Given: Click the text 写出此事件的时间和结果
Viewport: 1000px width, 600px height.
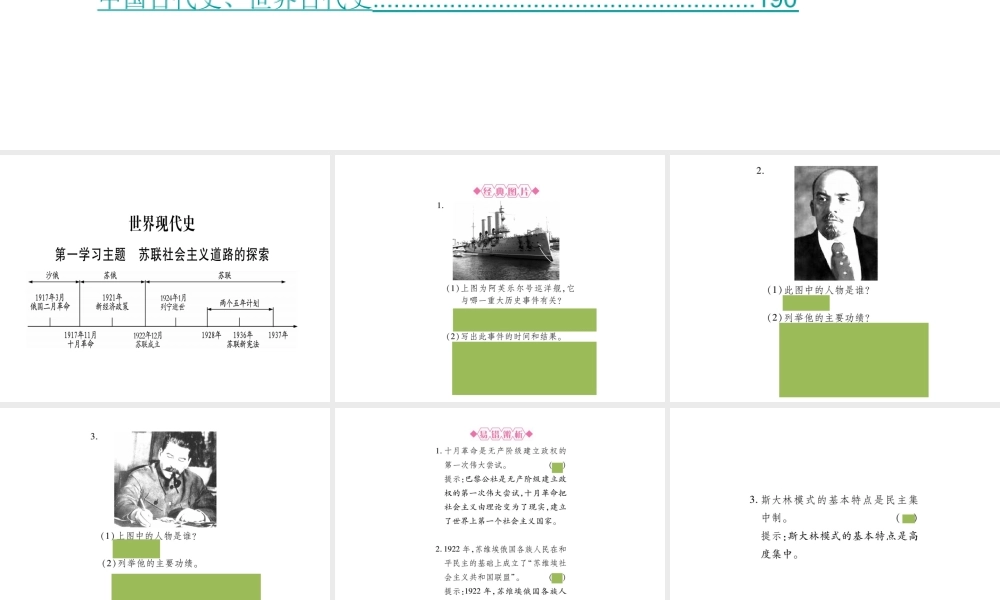Looking at the screenshot, I should click(505, 337).
